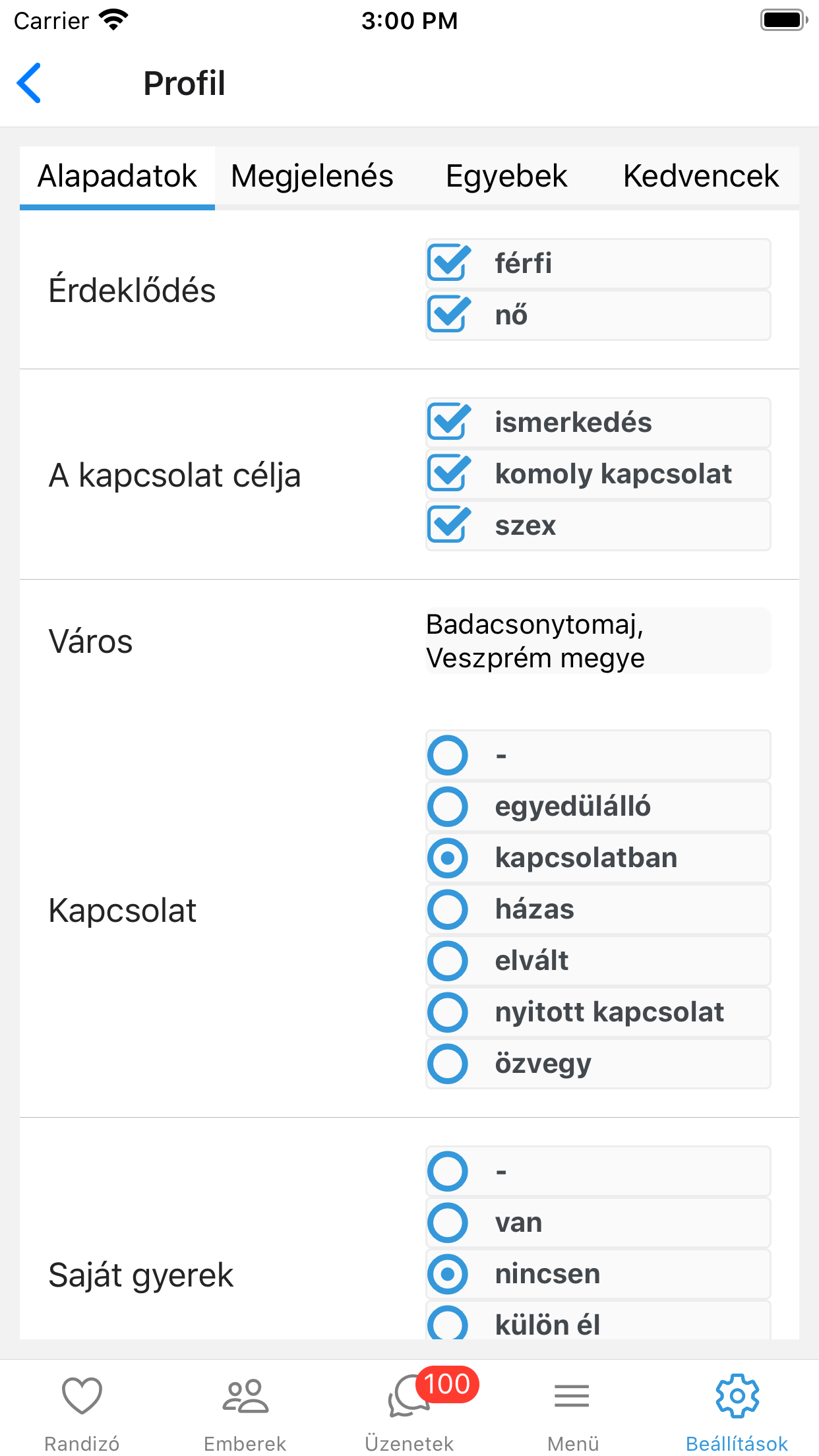This screenshot has width=819, height=1456.
Task: Uncheck the nő checkbox
Action: (449, 315)
